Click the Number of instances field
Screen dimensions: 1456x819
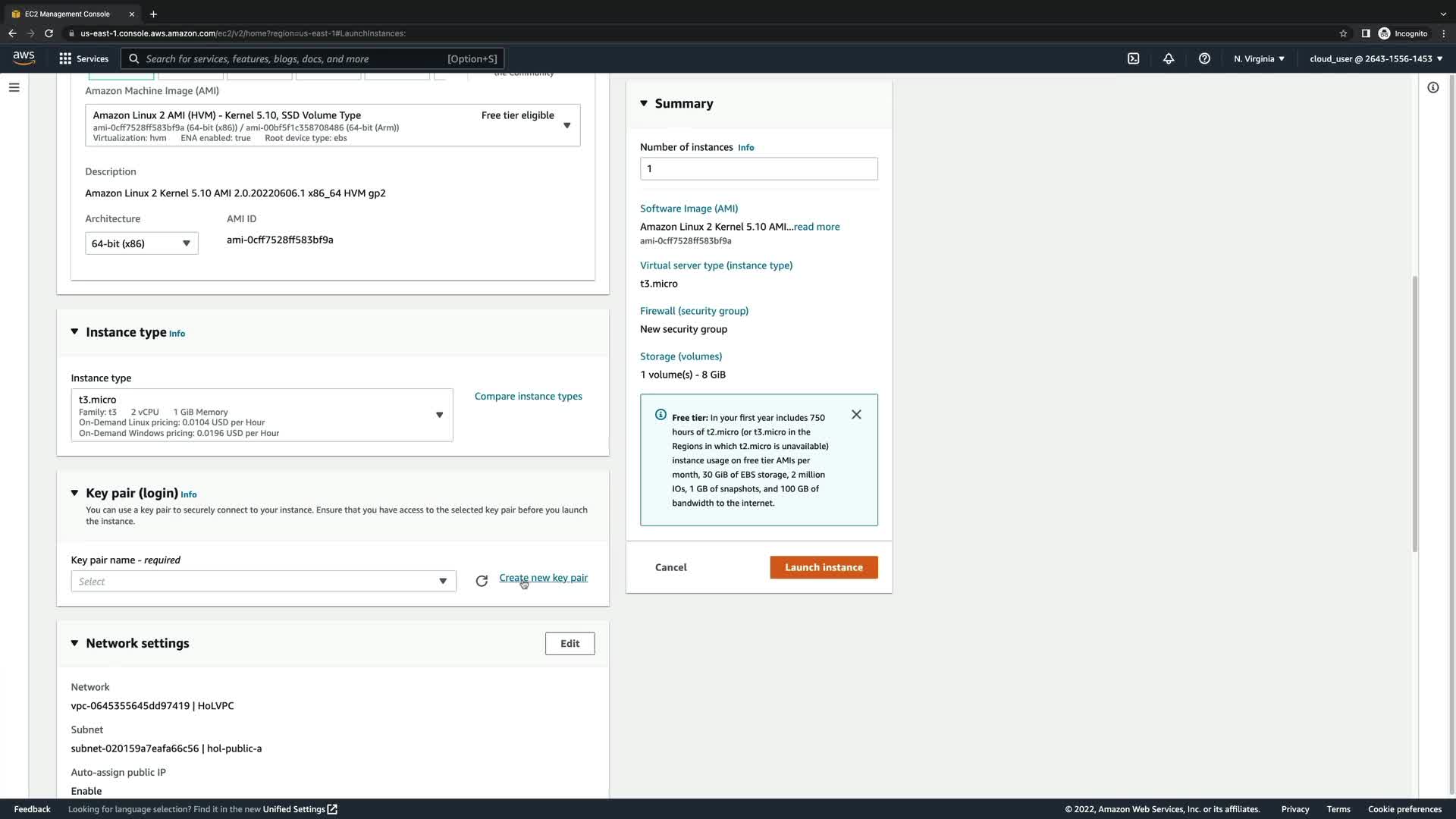758,168
